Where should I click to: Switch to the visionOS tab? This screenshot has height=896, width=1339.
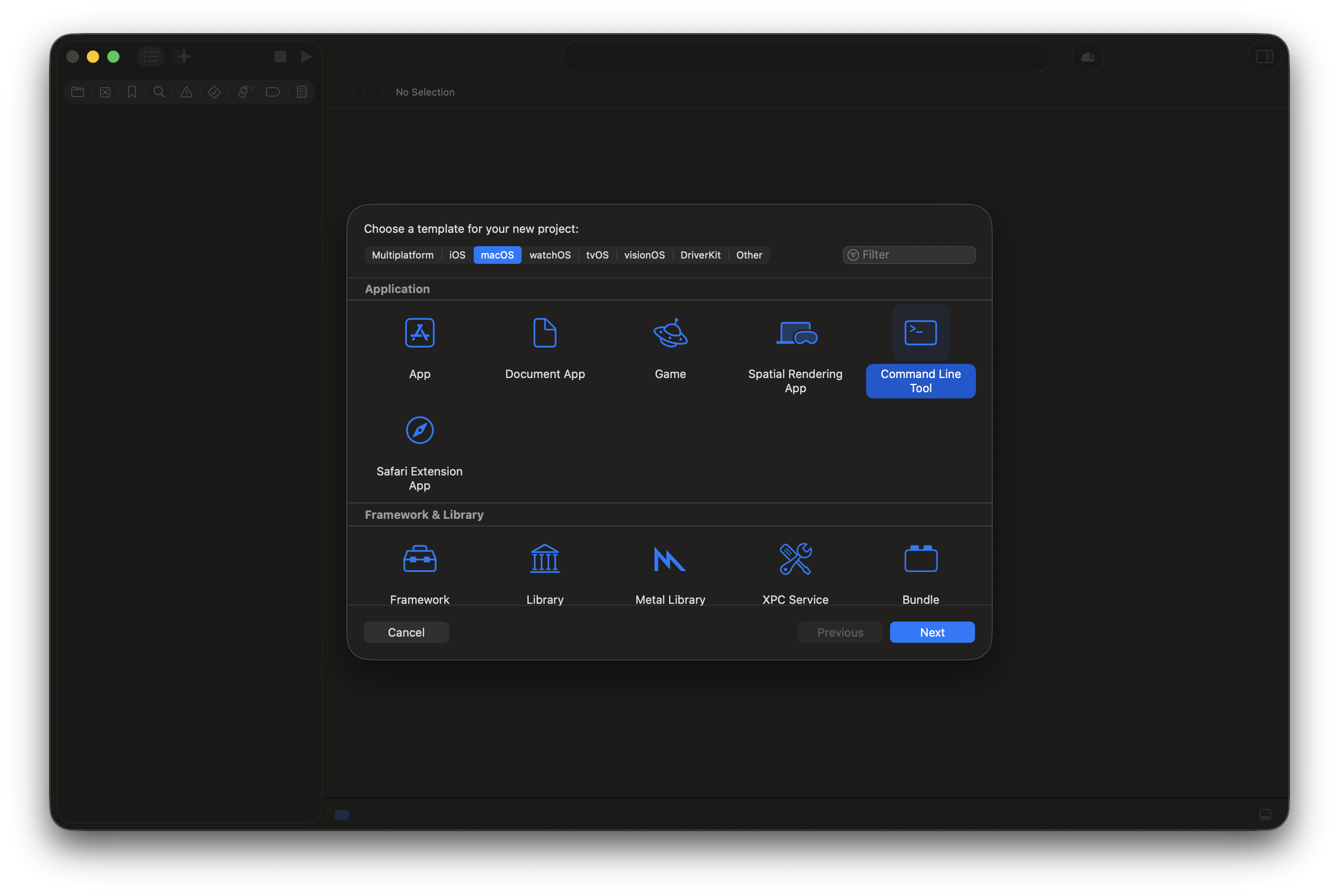pos(644,255)
